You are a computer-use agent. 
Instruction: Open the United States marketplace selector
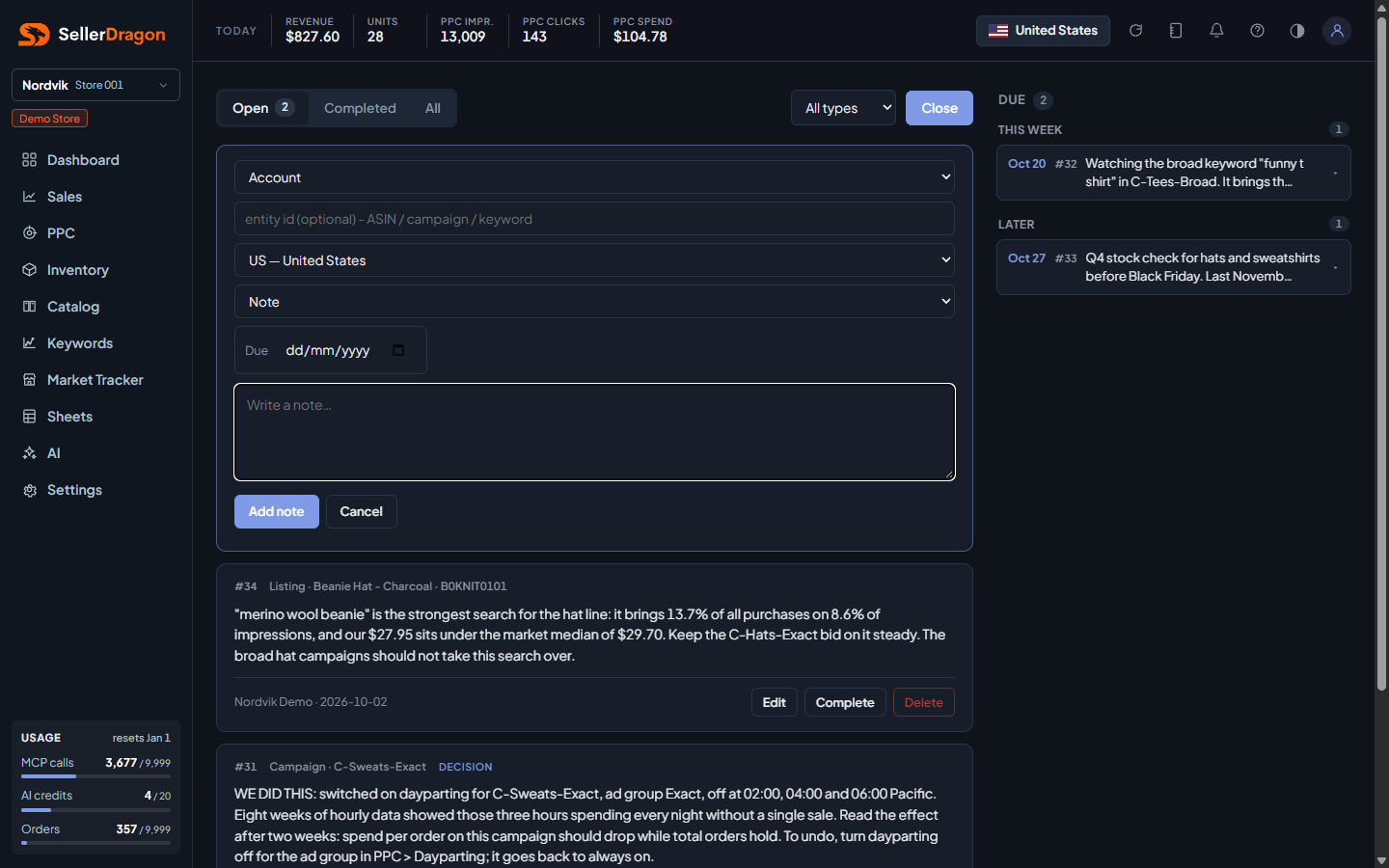click(1043, 31)
